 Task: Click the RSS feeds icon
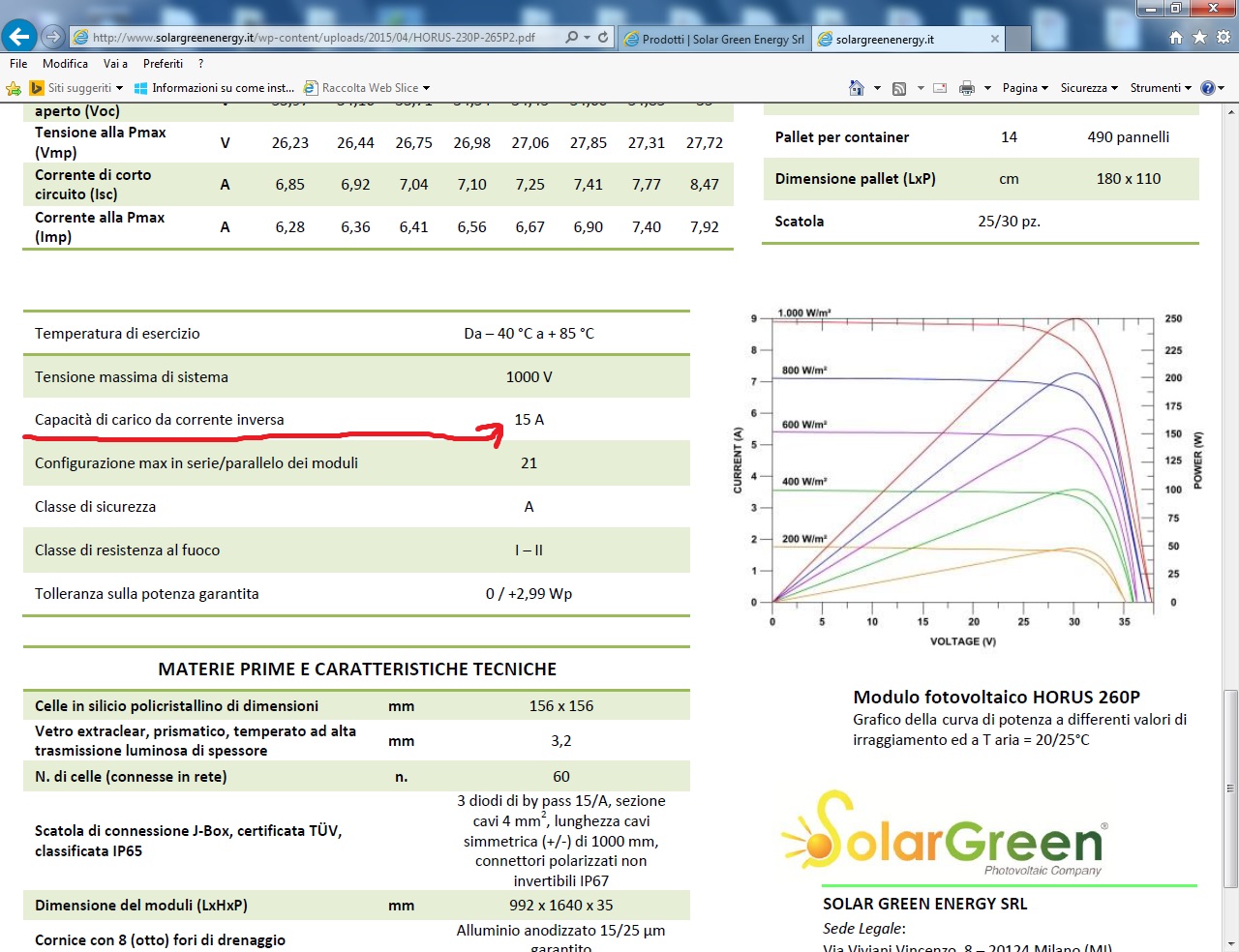point(899,88)
